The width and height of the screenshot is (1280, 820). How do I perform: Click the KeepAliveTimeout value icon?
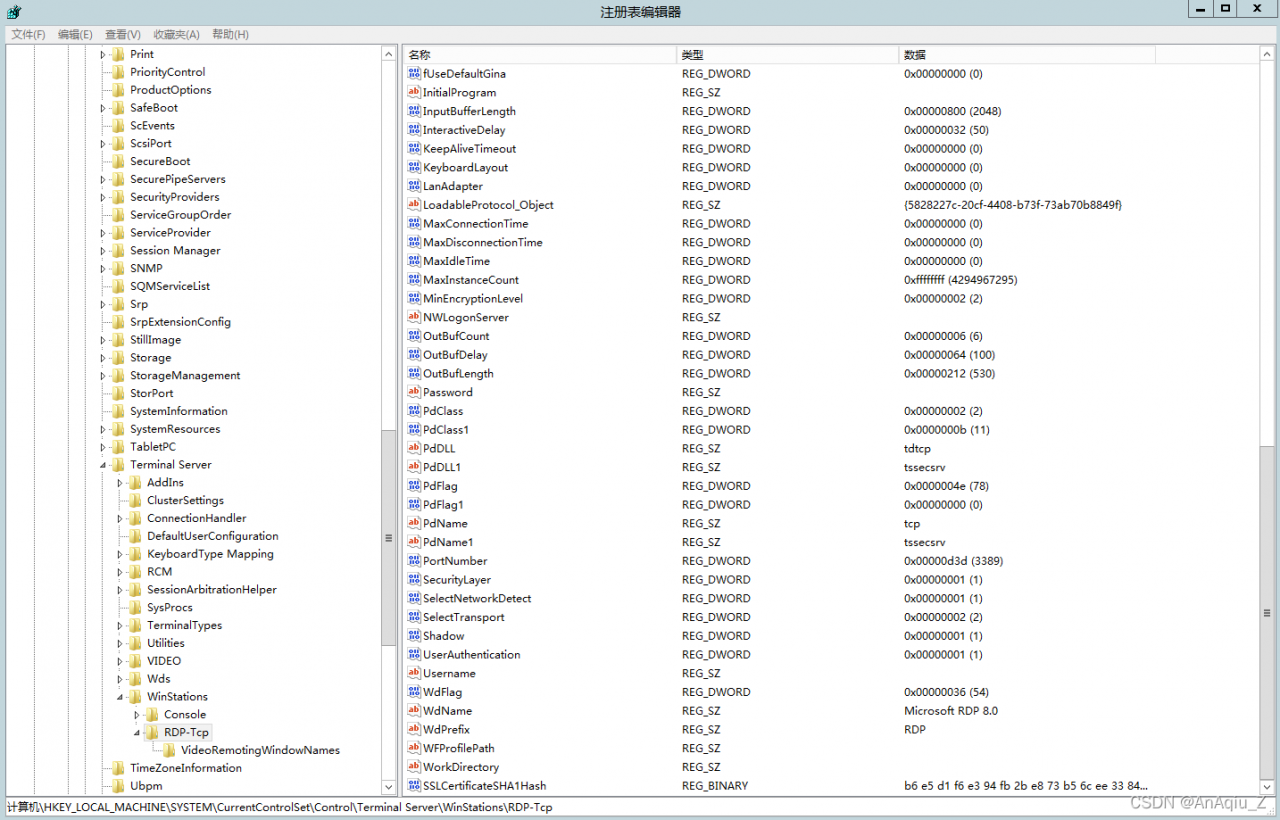[x=414, y=149]
